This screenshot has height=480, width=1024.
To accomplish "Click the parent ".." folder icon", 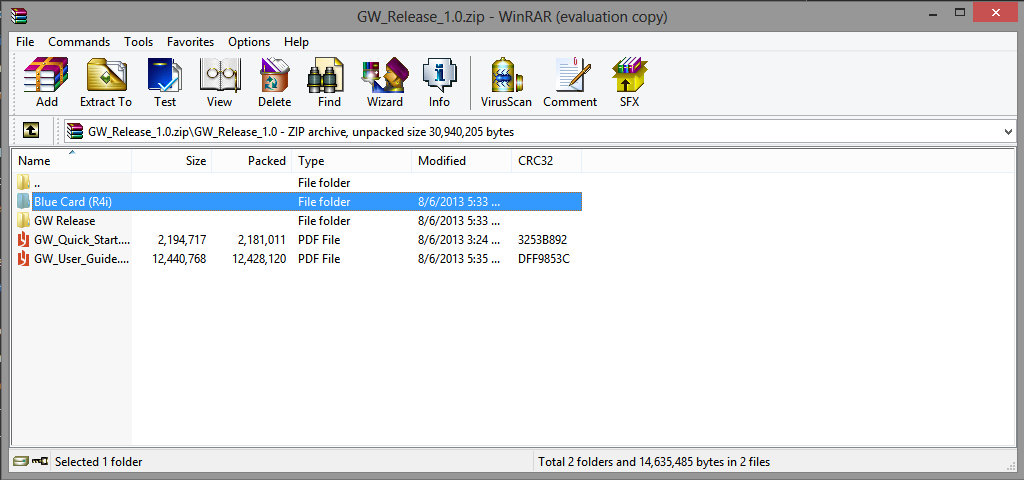I will coord(24,182).
